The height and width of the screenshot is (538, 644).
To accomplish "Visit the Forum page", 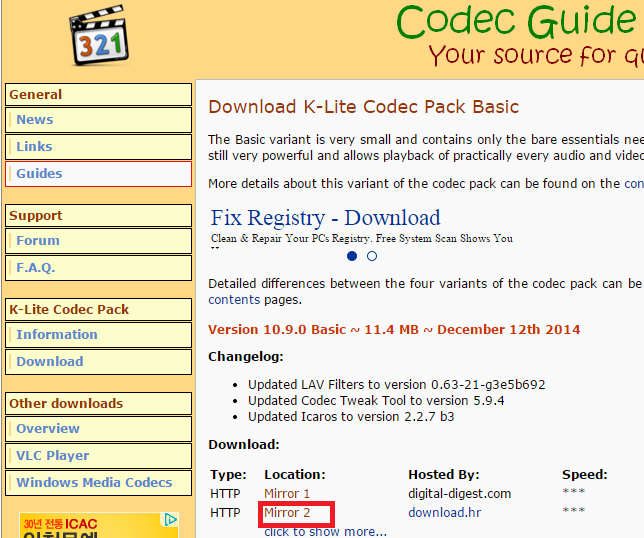I will [x=99, y=241].
